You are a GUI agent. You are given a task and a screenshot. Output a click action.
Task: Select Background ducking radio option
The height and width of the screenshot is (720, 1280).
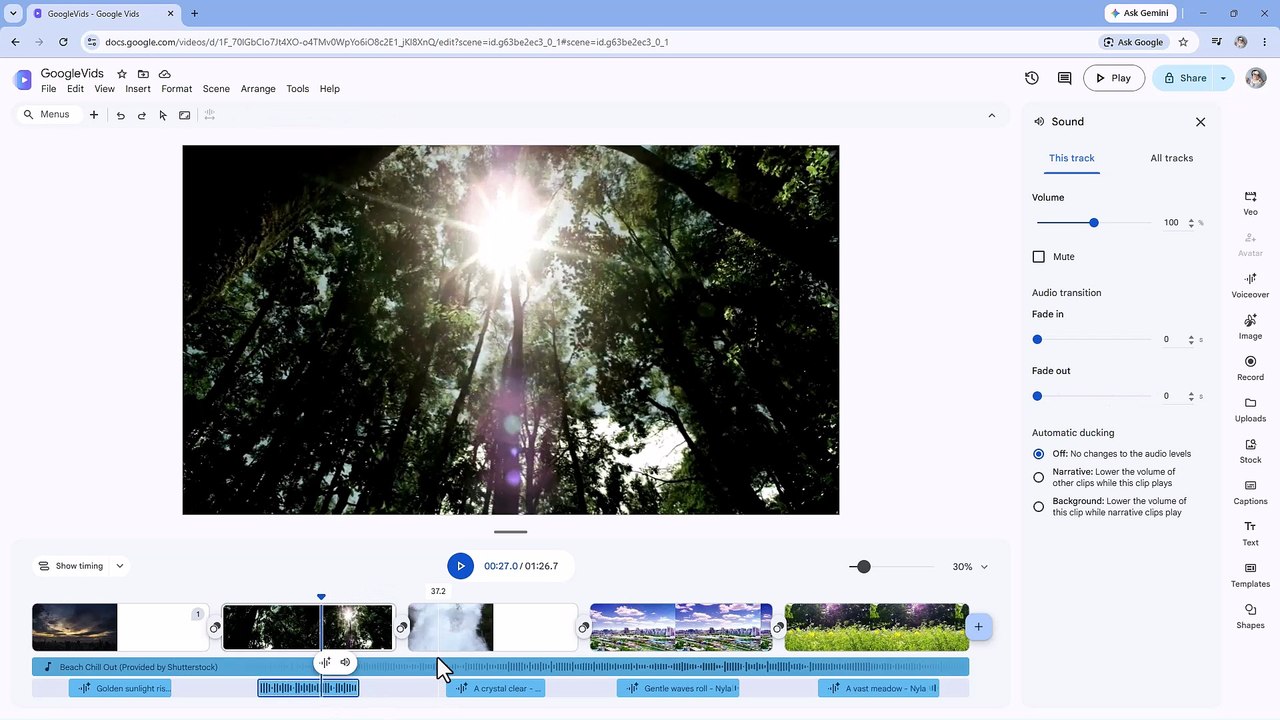pos(1038,507)
